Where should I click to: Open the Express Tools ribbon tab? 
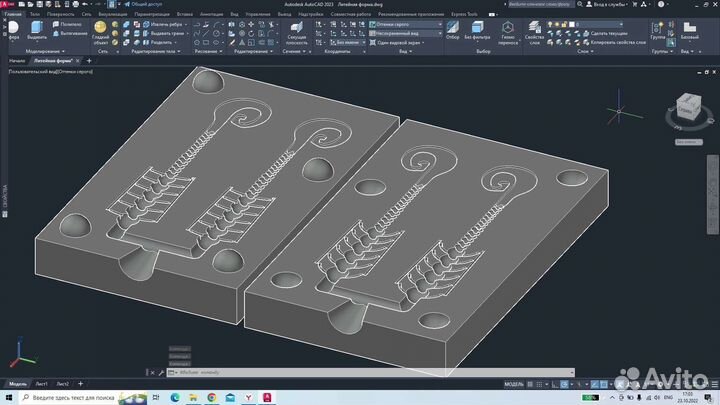click(464, 14)
